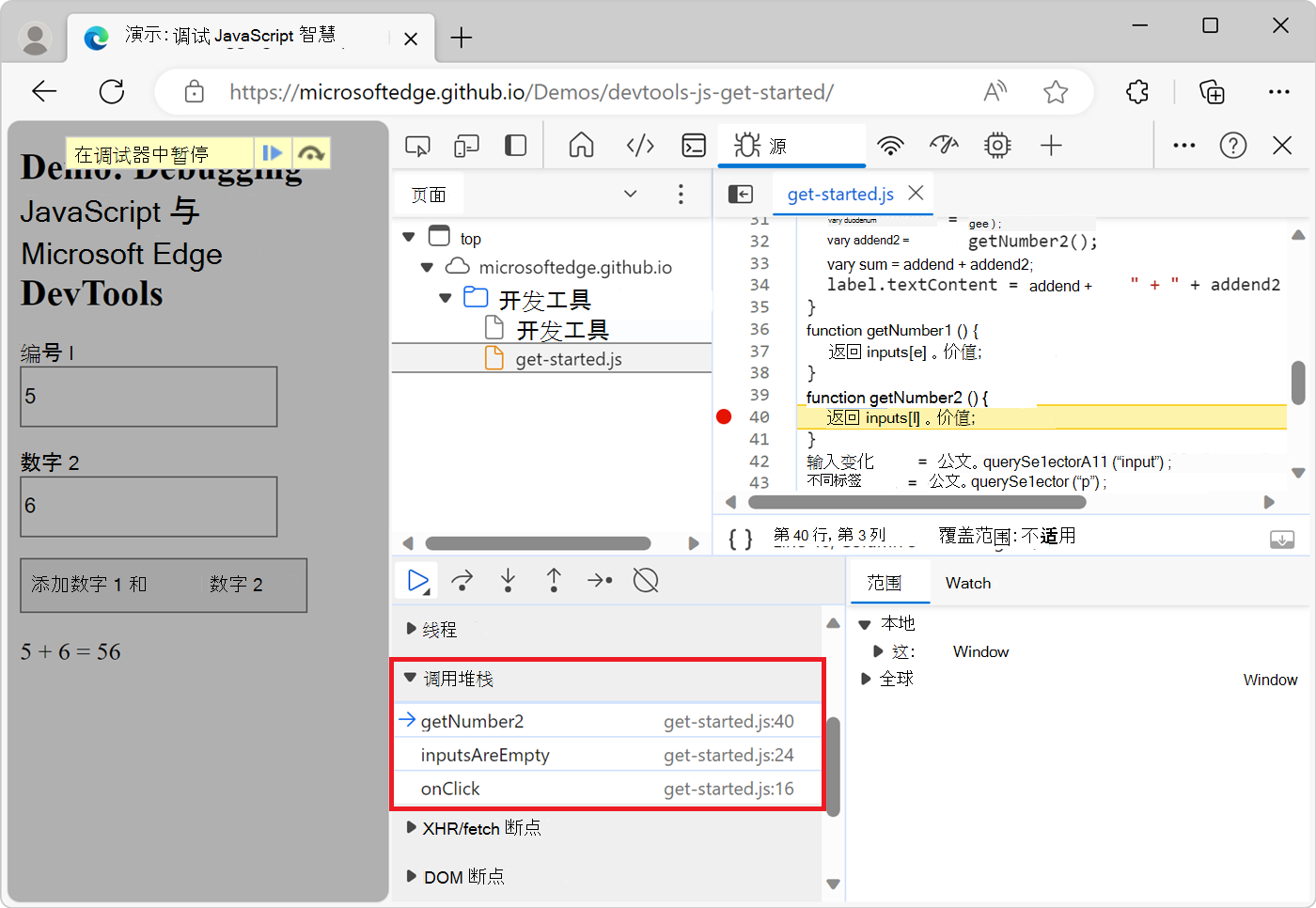Step out of the current function

click(554, 580)
